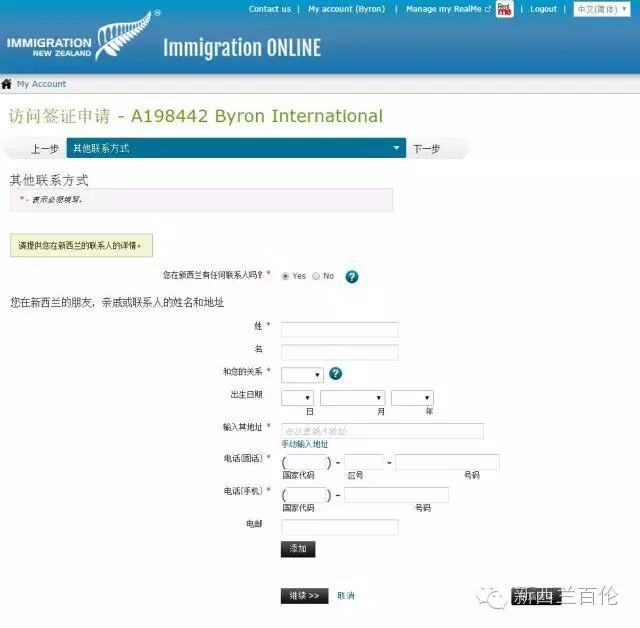The height and width of the screenshot is (628, 640).
Task: Click the help icon next to Yes/No question
Action: (x=352, y=277)
